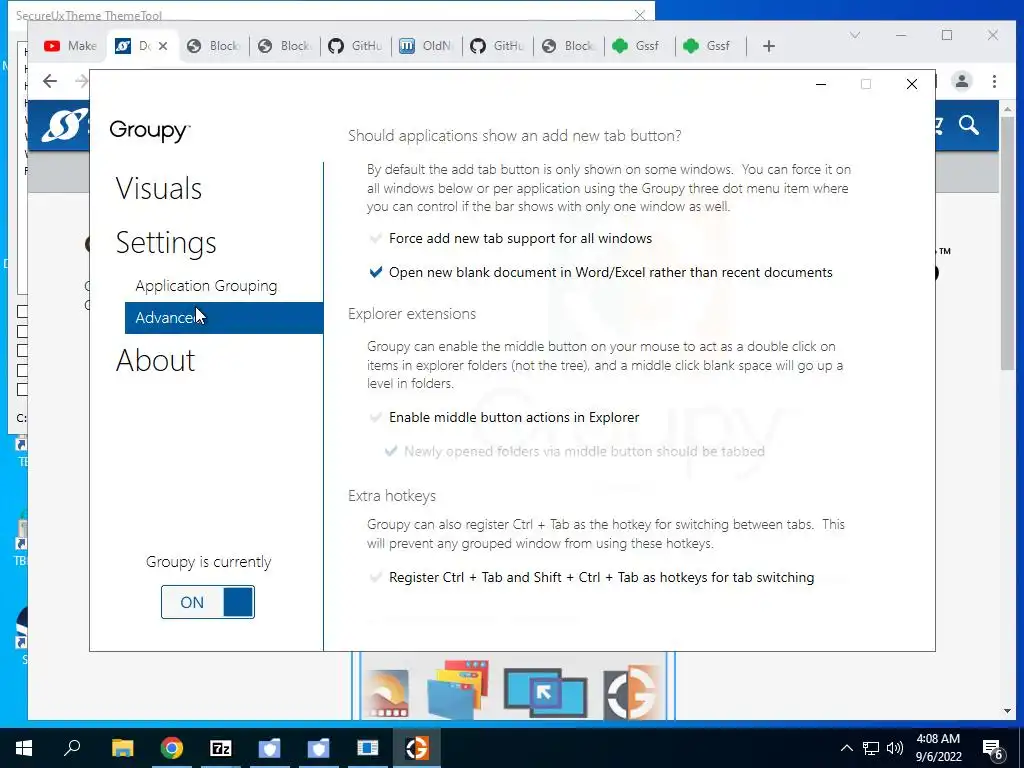Click the colorful windows product icon on webpage

(458, 691)
